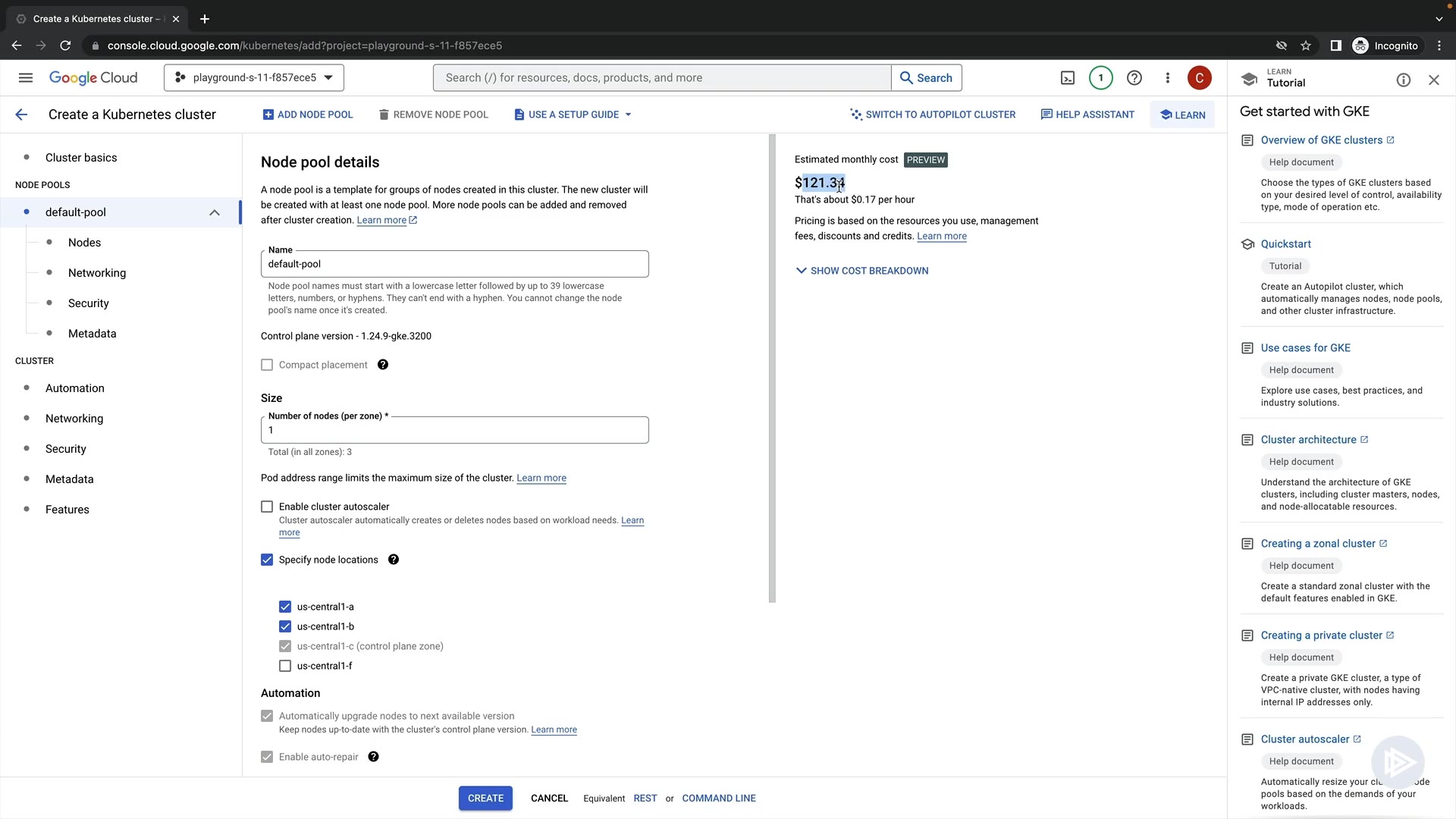Enable cluster autoscaler checkbox
Image resolution: width=1456 pixels, height=819 pixels.
click(x=267, y=507)
